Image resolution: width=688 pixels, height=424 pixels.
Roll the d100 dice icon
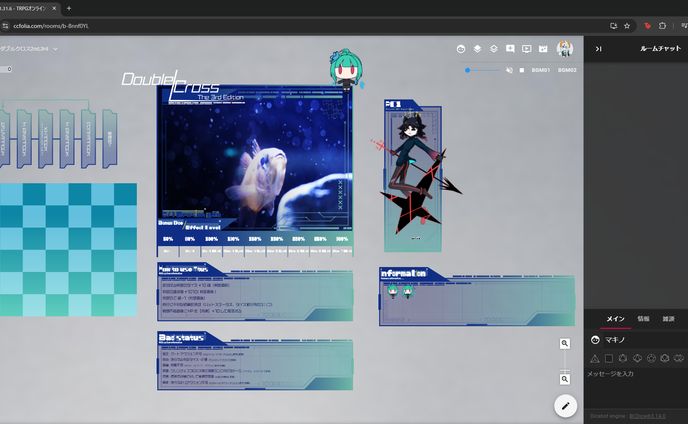[x=679, y=359]
